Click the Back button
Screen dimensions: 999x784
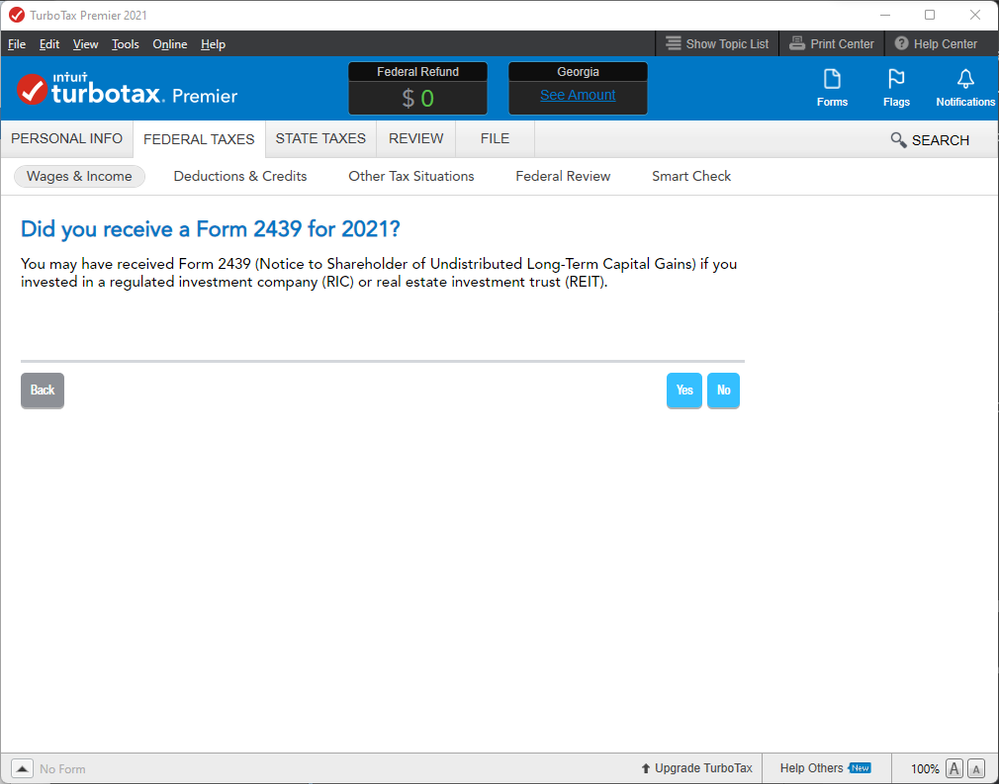(43, 390)
